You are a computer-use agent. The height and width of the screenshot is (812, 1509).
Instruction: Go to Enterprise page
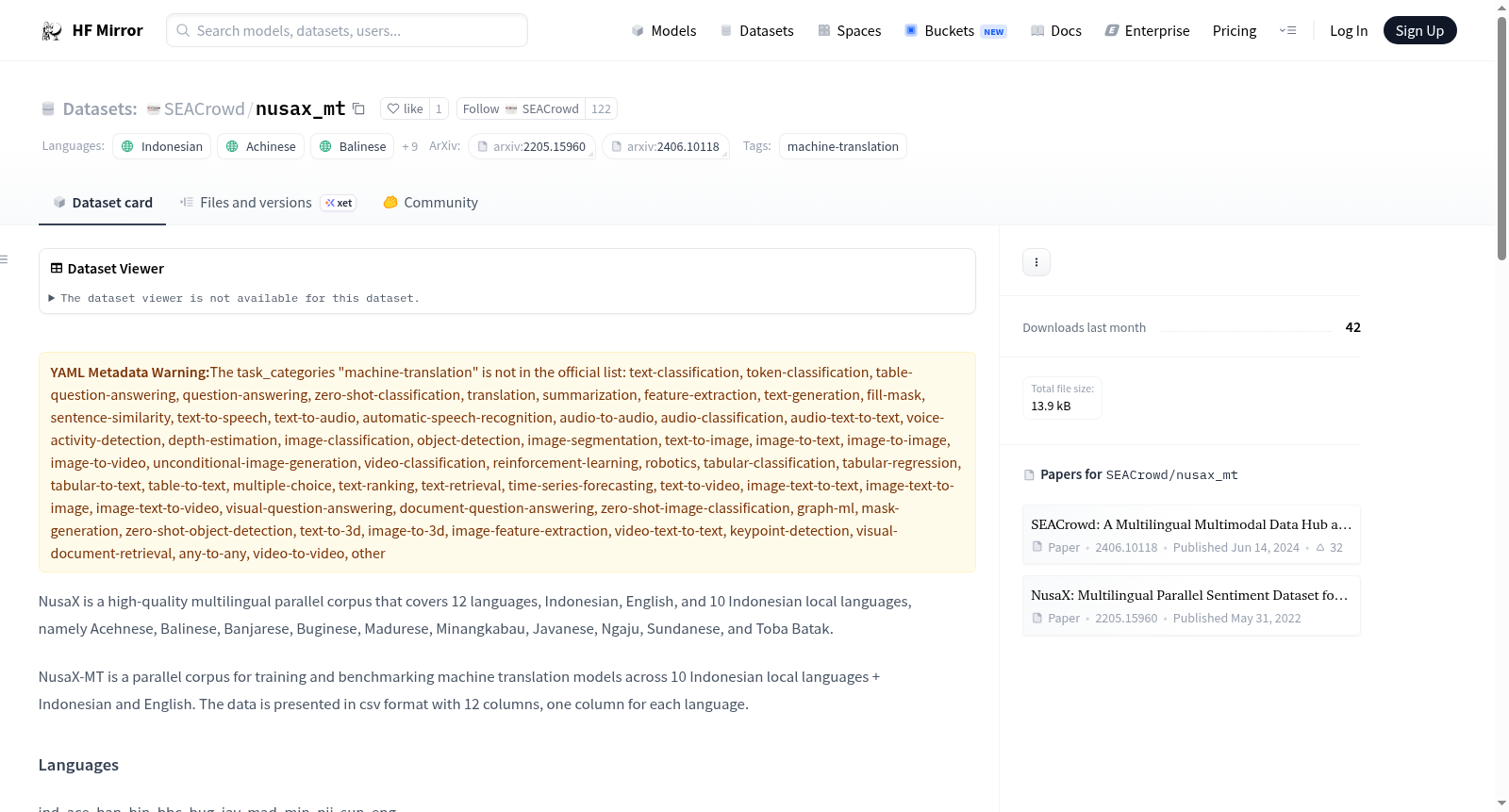1147,30
